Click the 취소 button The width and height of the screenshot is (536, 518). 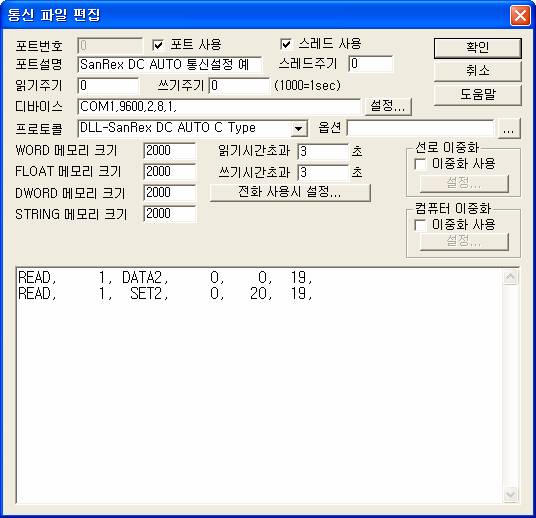coord(478,71)
